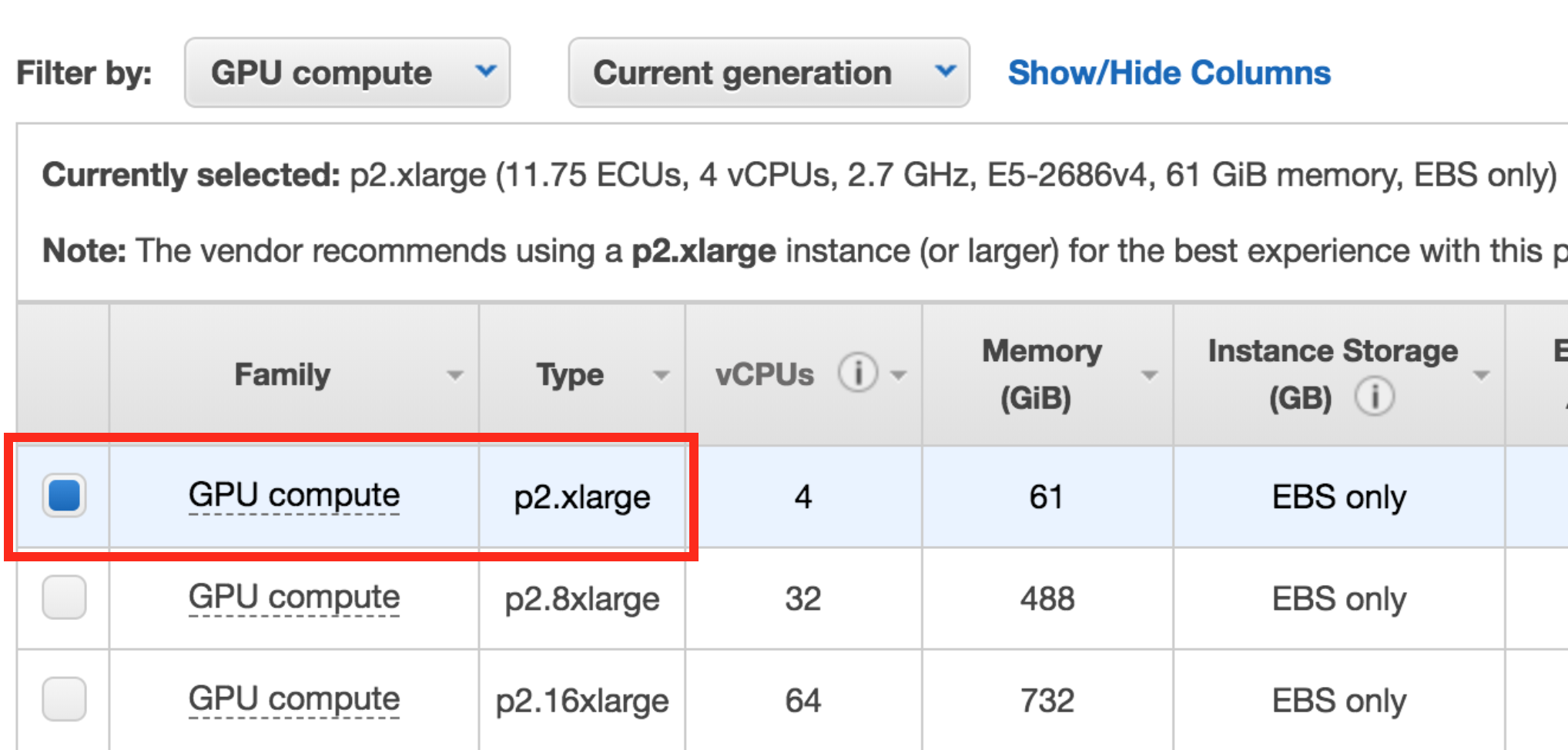Click the Family column sort arrow

[x=455, y=376]
